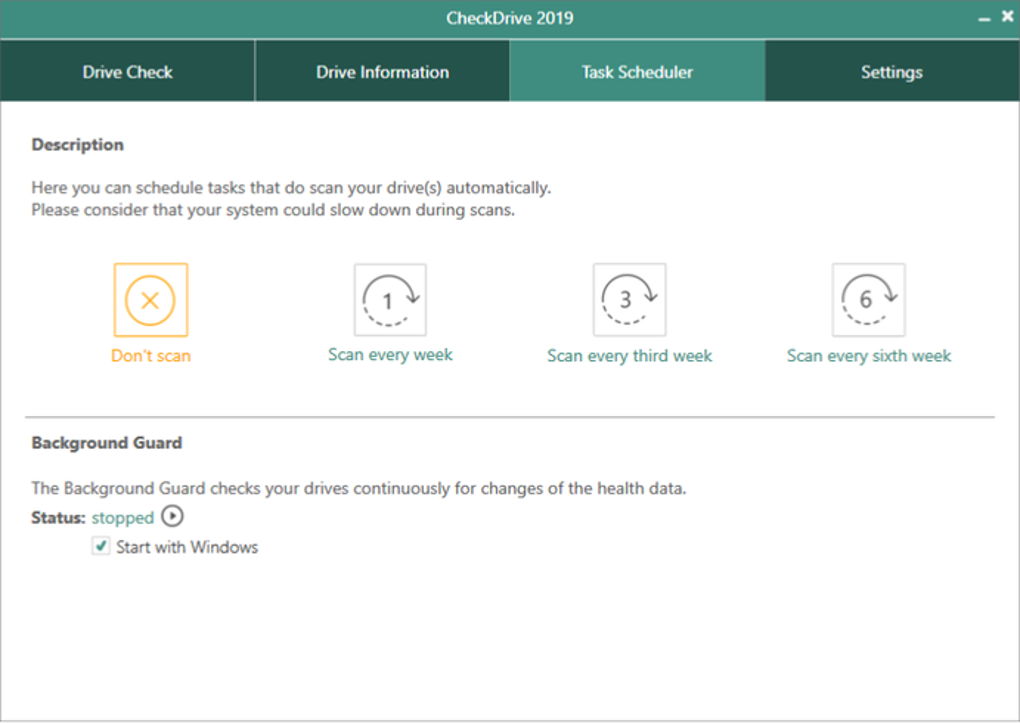Select the Scan every sixth week icon
The width and height of the screenshot is (1020, 723).
[868, 300]
